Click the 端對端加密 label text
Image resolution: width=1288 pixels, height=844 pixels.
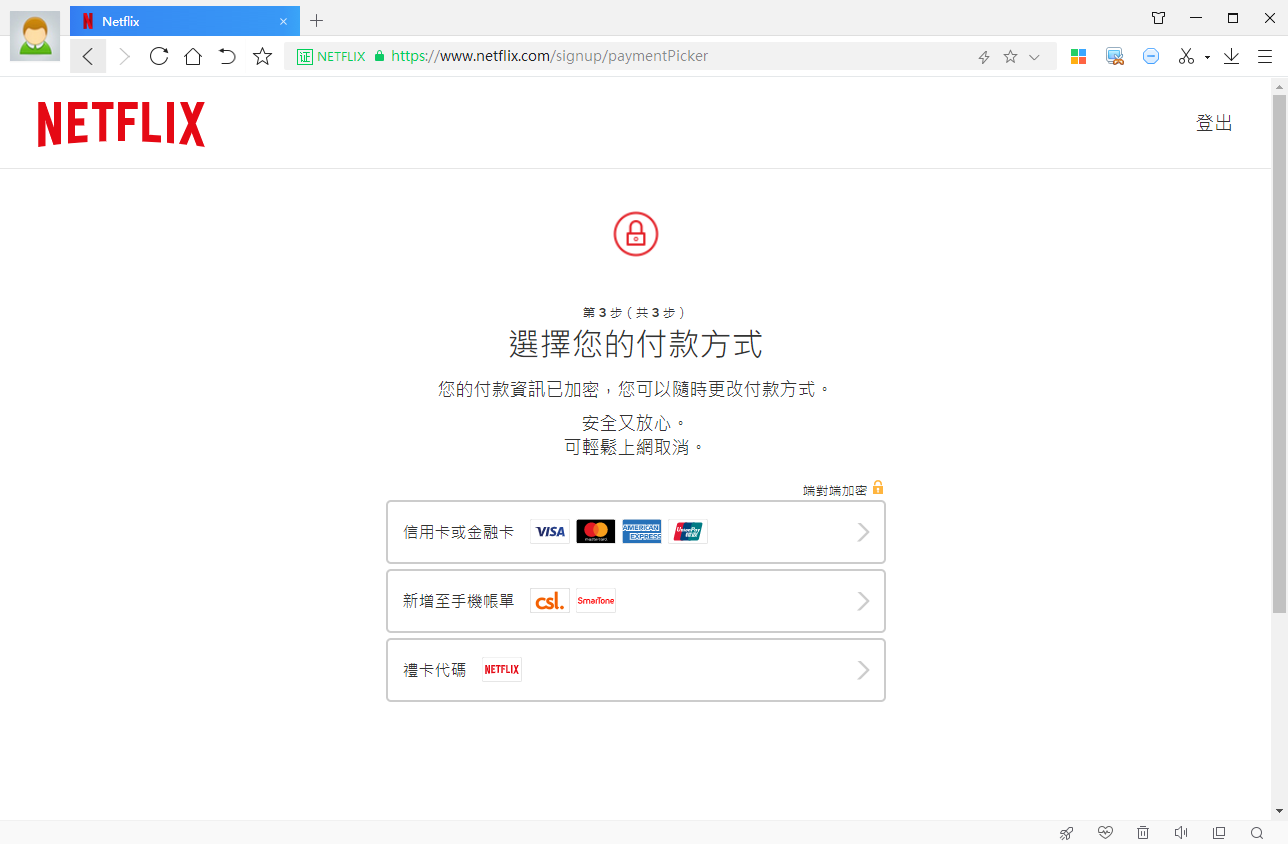[x=836, y=491]
